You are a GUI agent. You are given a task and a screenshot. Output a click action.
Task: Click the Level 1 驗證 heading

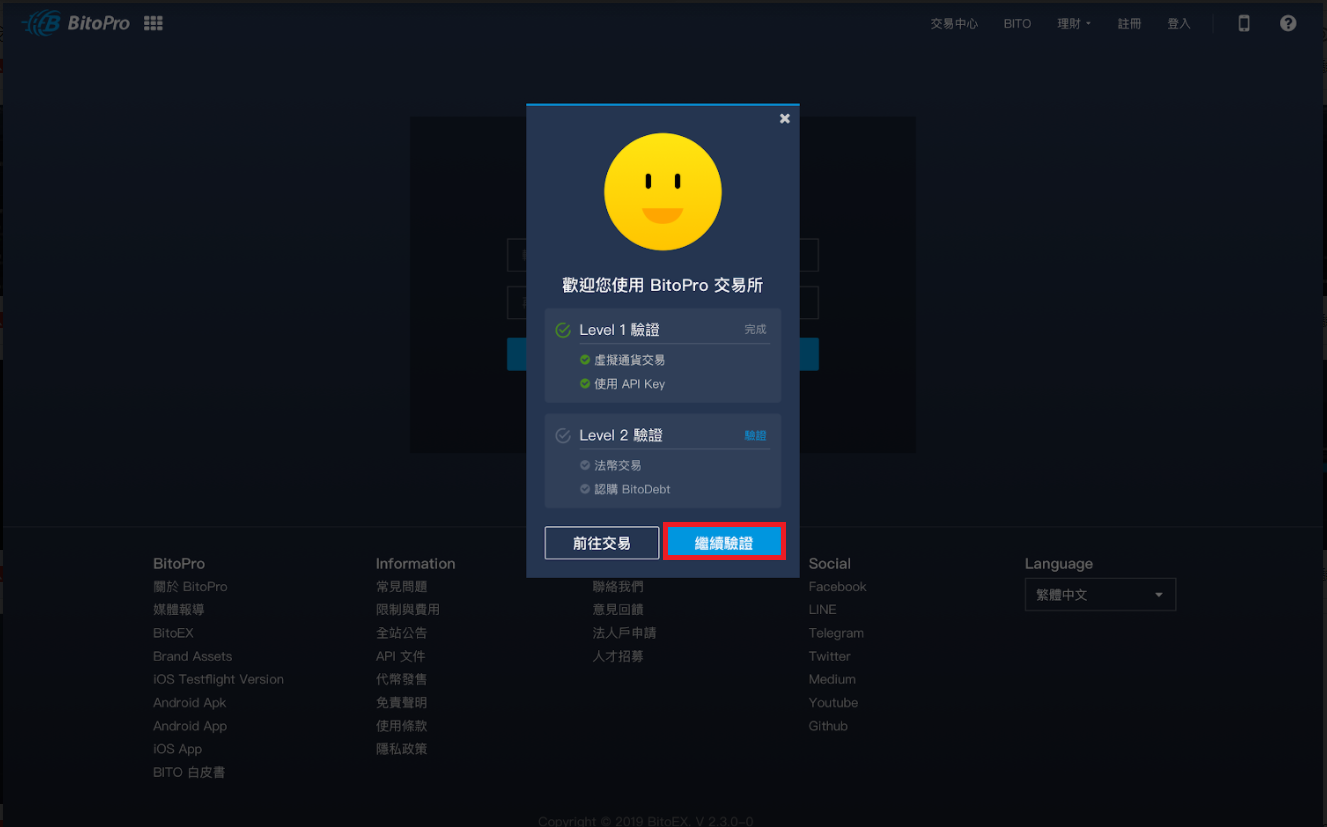(619, 330)
